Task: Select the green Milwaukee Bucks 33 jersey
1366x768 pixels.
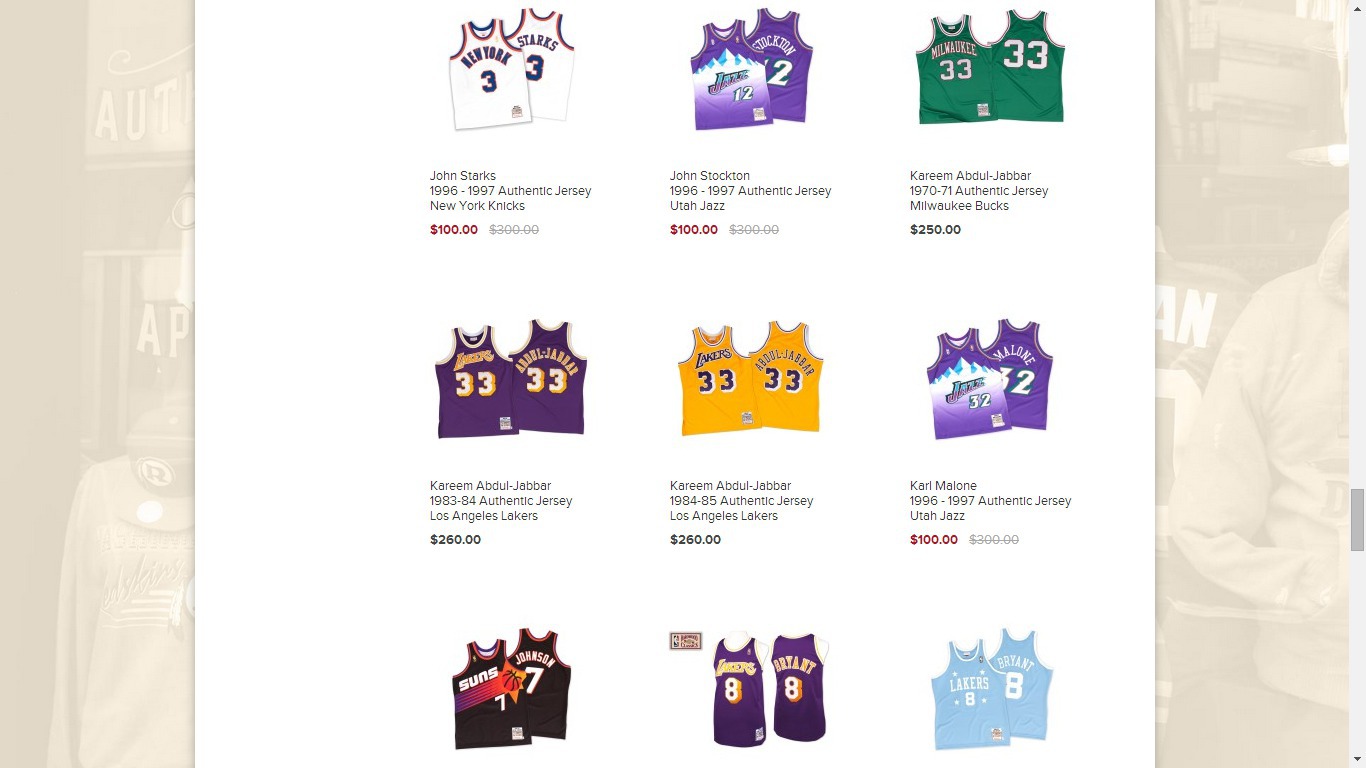Action: click(990, 66)
